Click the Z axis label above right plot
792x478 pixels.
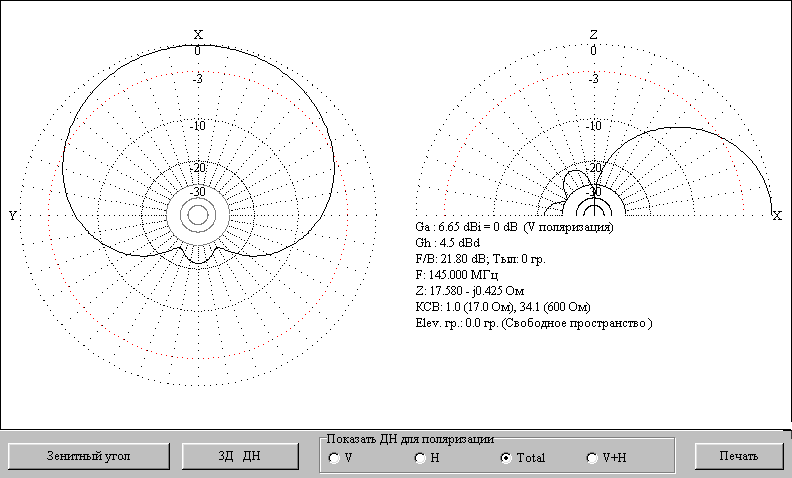point(594,35)
